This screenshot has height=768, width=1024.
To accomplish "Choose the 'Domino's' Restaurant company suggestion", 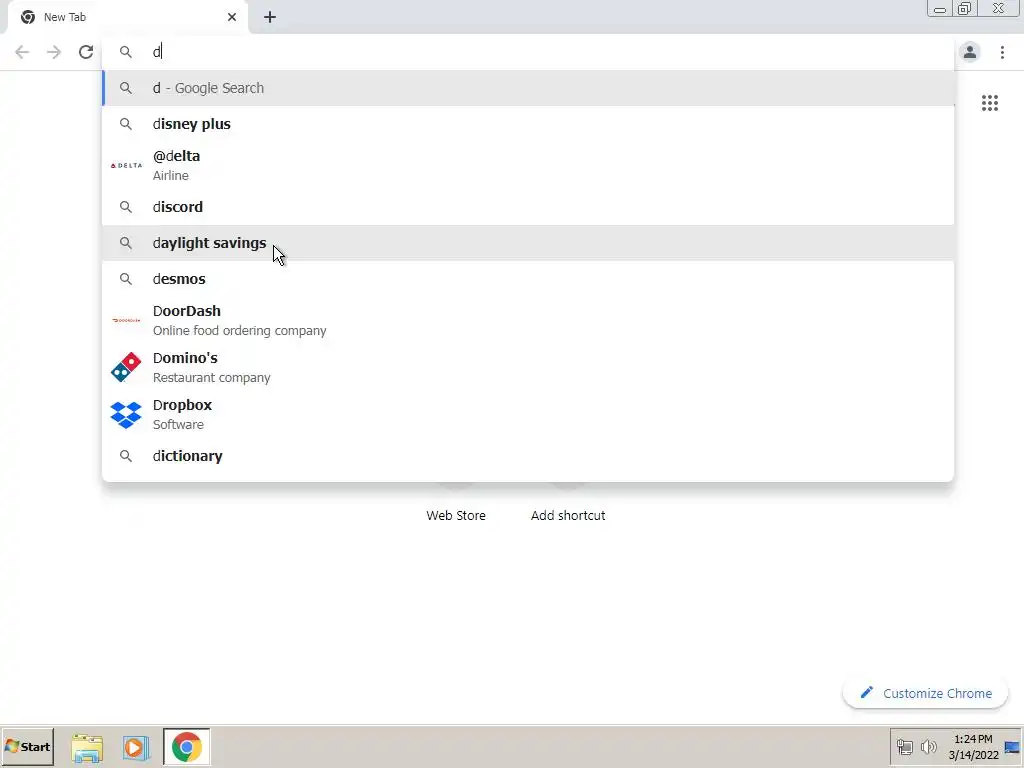I will point(528,367).
